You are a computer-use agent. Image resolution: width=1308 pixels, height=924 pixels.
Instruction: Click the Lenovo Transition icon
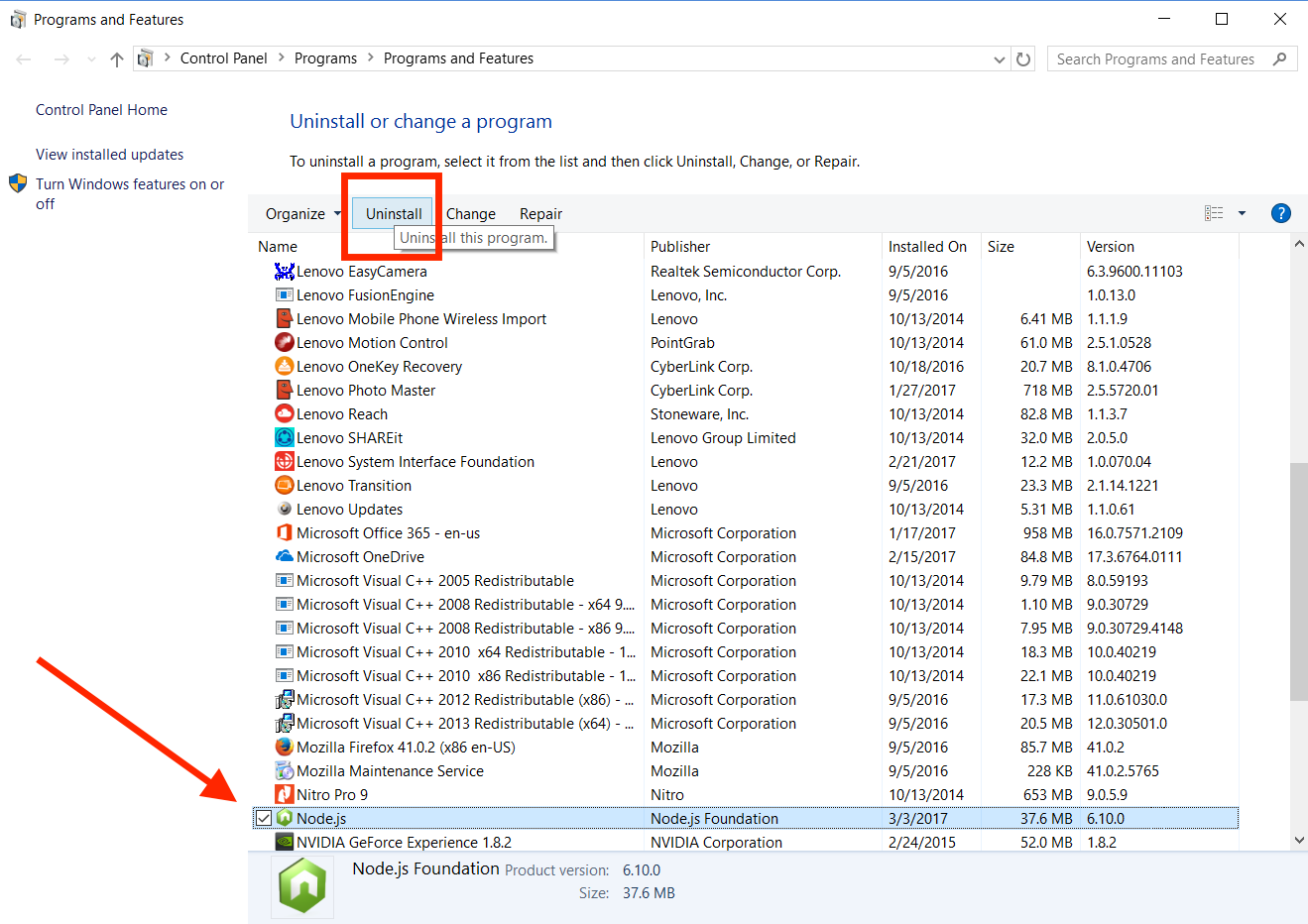[x=285, y=485]
